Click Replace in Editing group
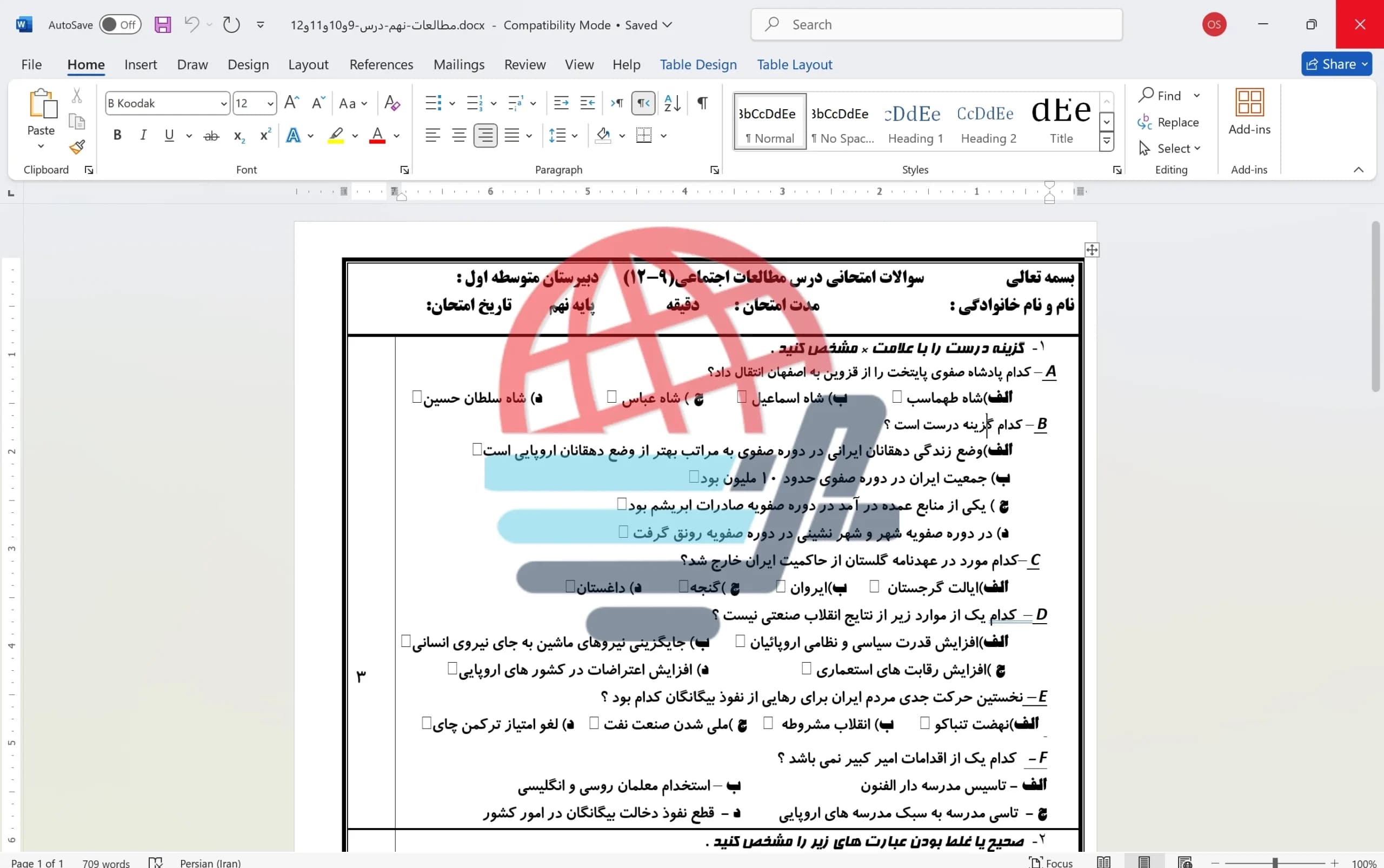Viewport: 1384px width, 868px height. pos(1169,122)
